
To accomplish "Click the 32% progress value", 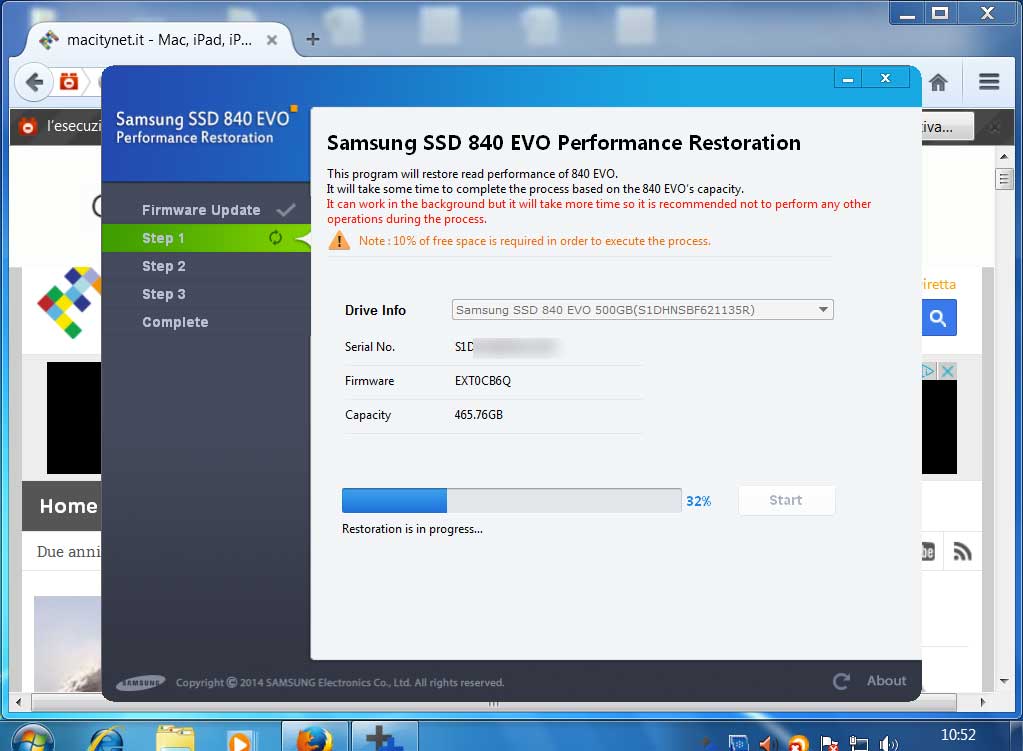I will 698,501.
